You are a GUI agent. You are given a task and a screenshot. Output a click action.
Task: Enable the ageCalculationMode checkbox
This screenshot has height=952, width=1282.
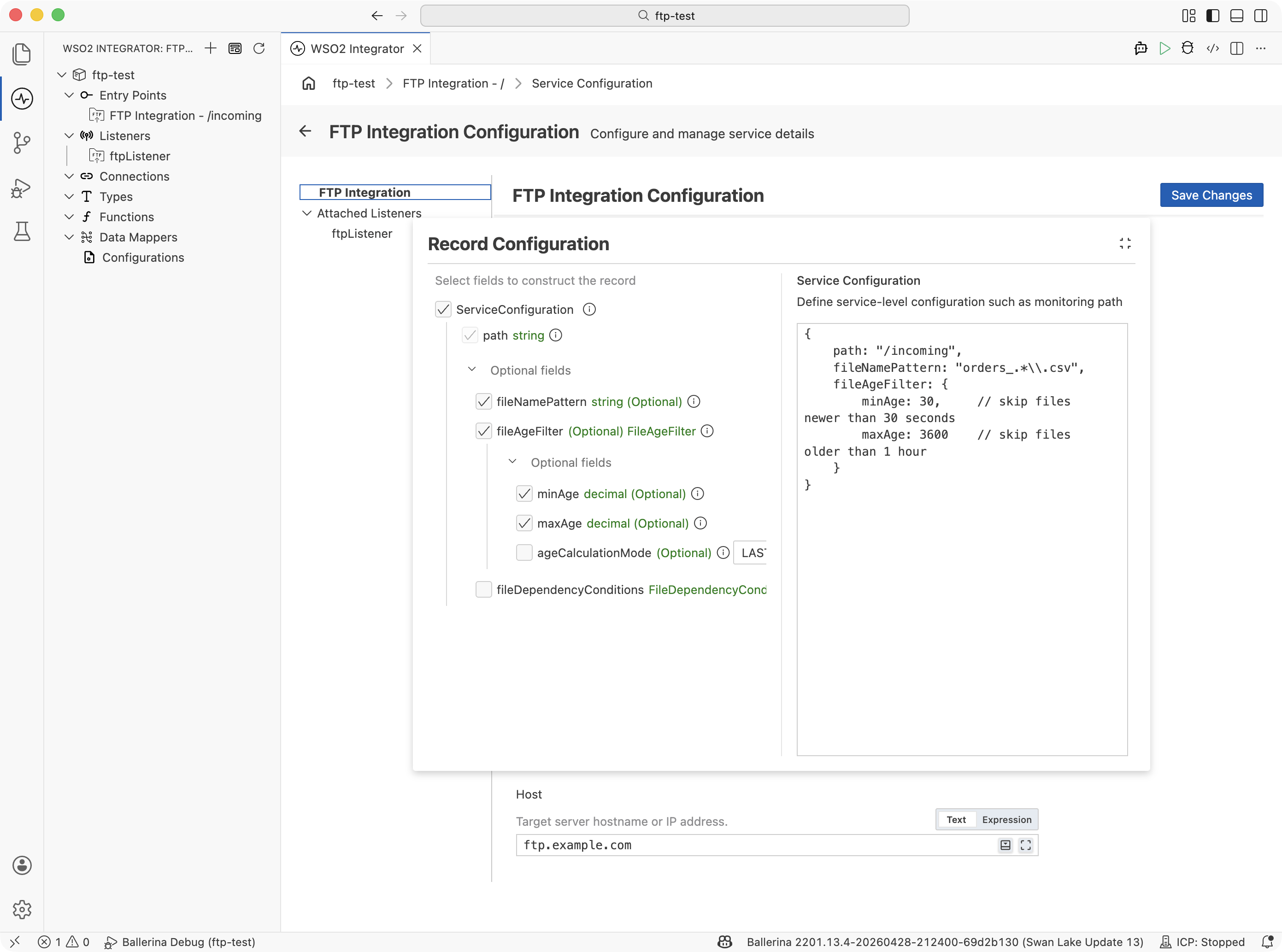pyautogui.click(x=524, y=552)
